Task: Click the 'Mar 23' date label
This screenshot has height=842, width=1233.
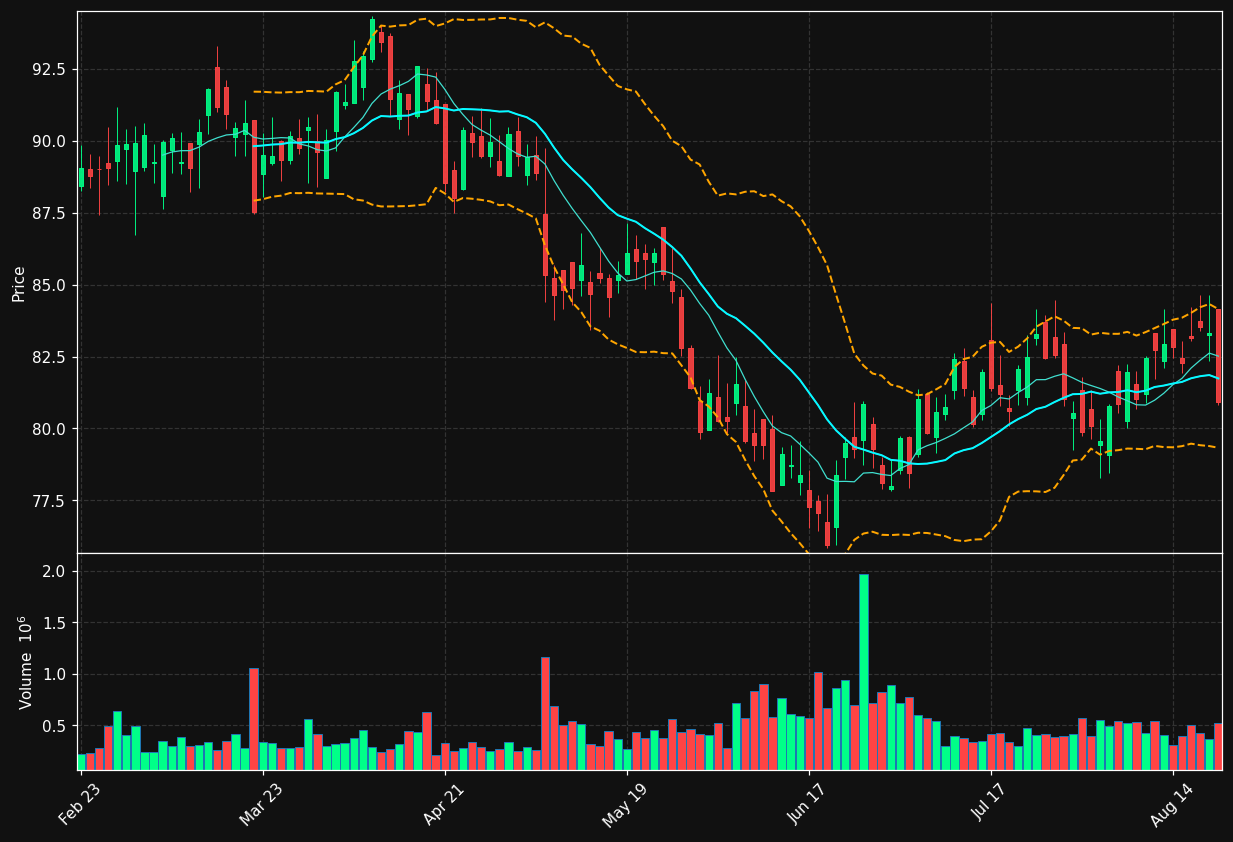Action: point(259,804)
